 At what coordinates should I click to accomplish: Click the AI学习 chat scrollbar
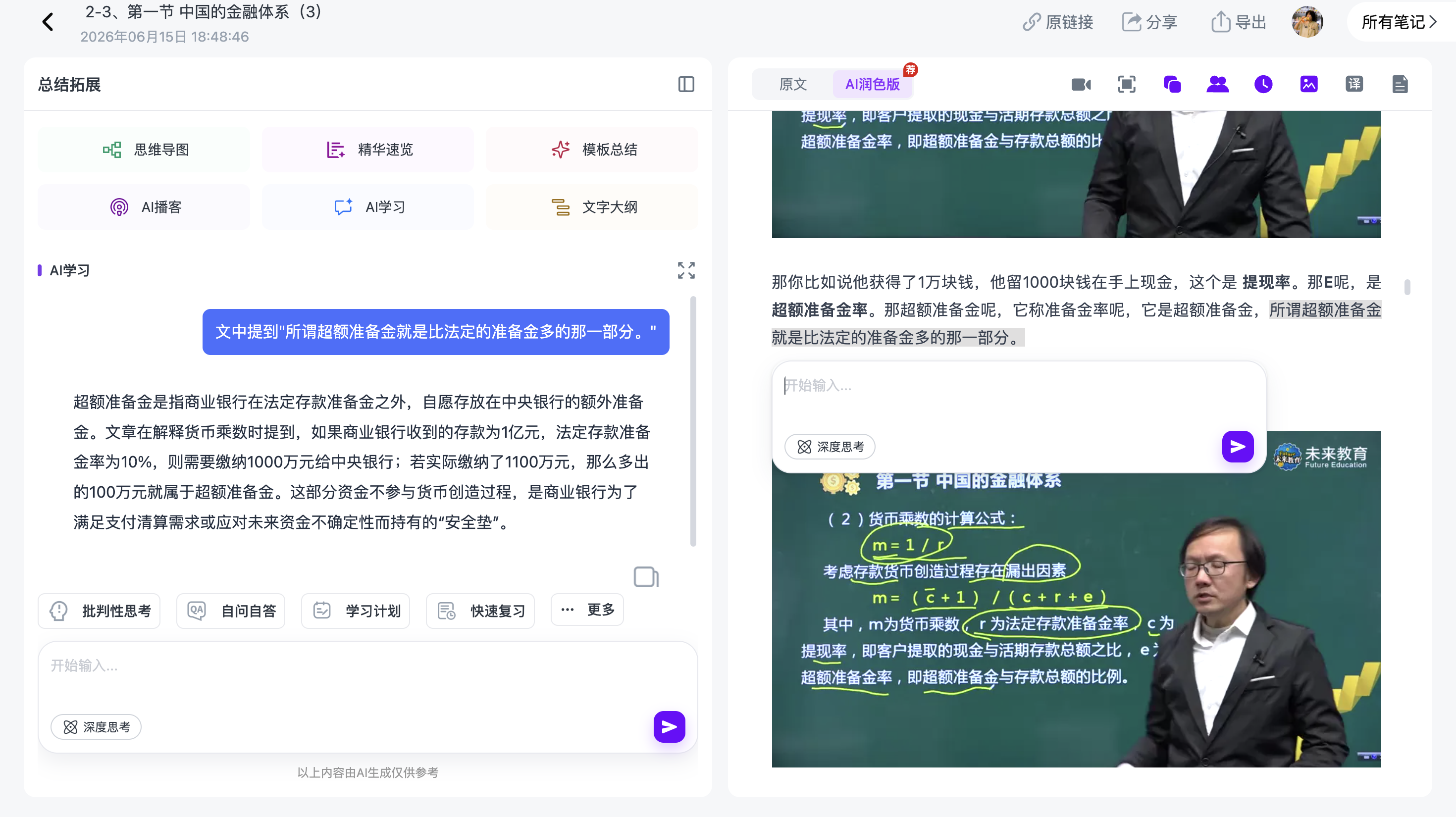[693, 421]
